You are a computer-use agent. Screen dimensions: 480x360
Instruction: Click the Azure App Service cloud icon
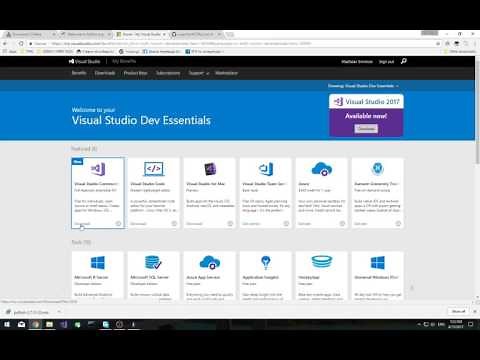pos(210,263)
